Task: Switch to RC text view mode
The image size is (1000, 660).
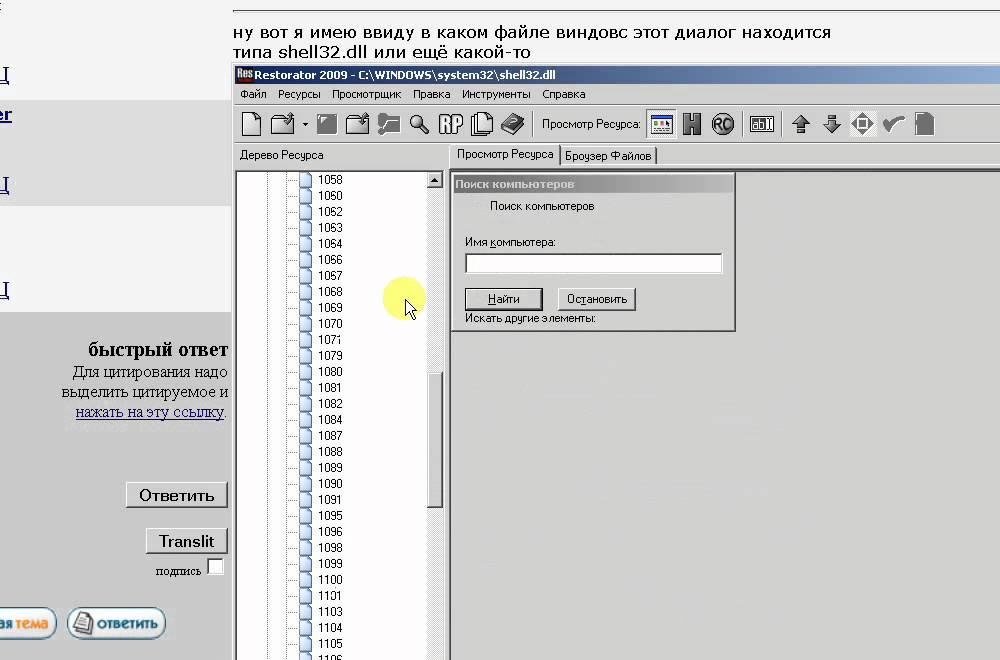Action: tap(723, 124)
